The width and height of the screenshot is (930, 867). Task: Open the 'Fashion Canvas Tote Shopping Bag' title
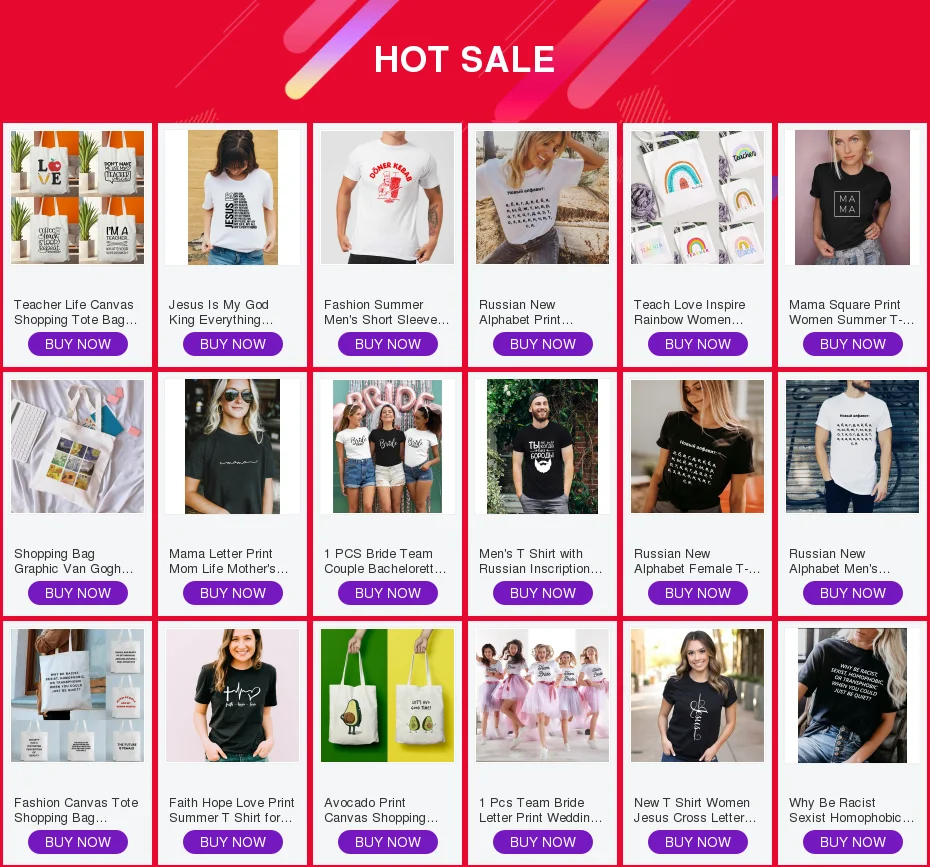click(76, 810)
